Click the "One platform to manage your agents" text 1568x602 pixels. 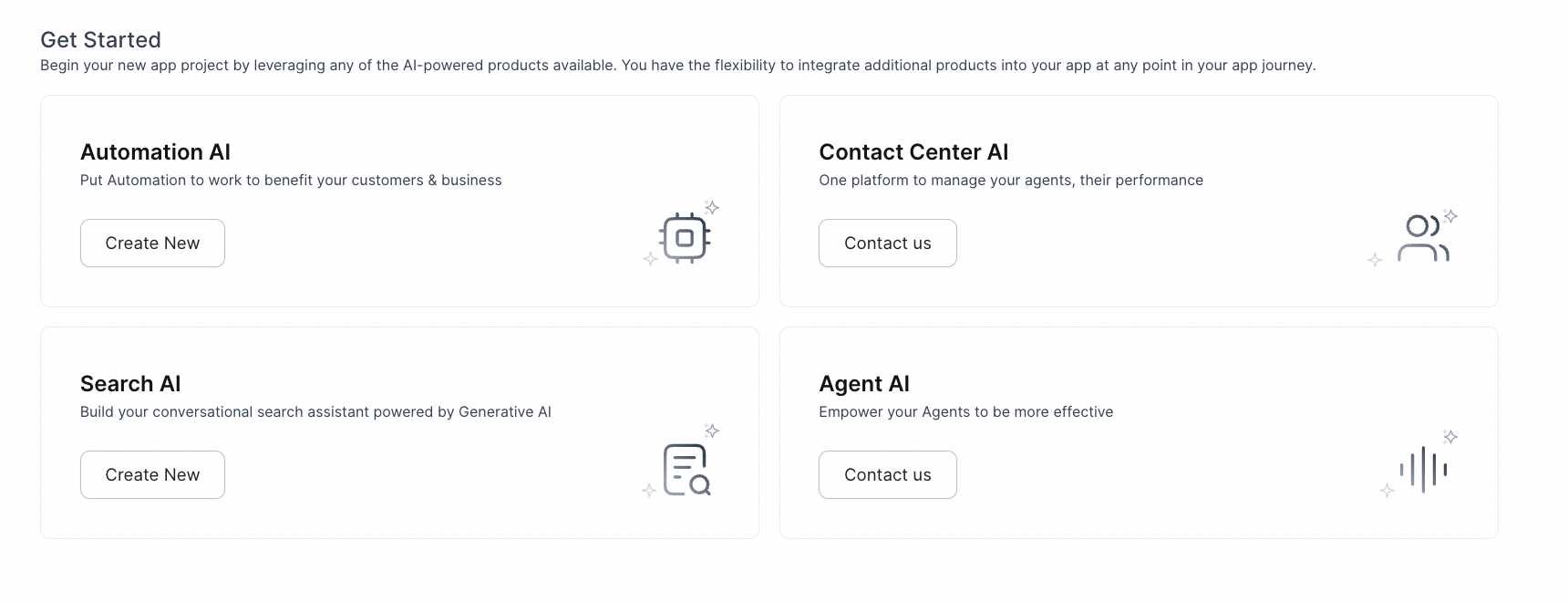click(x=1010, y=181)
